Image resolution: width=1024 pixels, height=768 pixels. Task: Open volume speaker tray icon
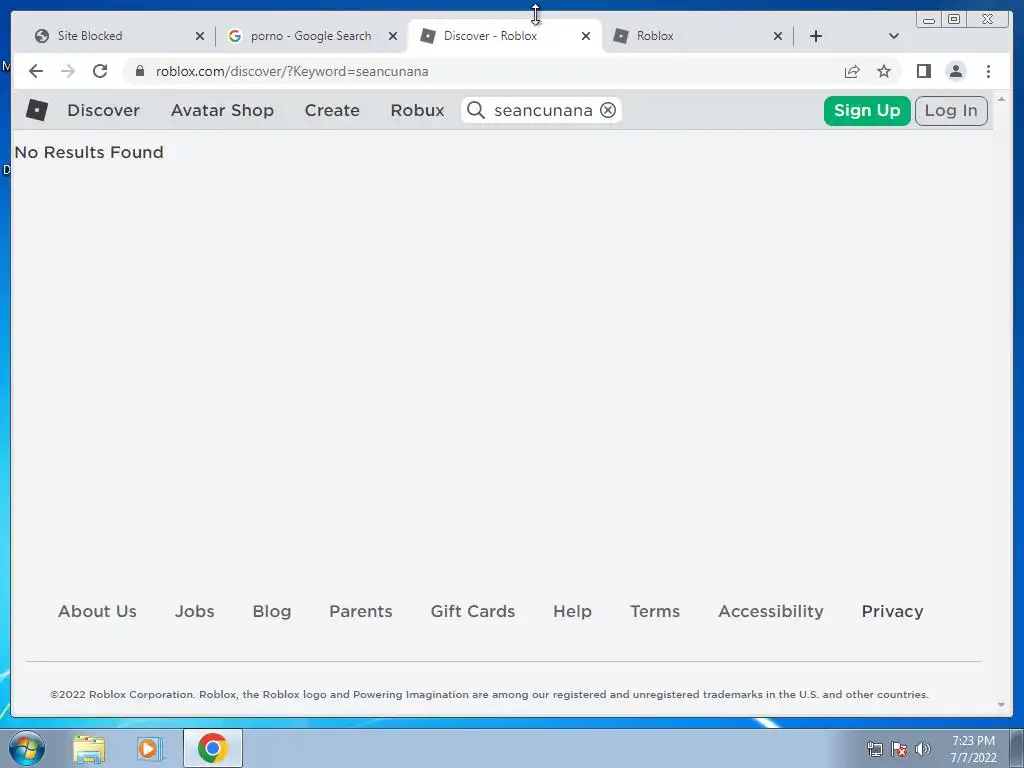922,749
